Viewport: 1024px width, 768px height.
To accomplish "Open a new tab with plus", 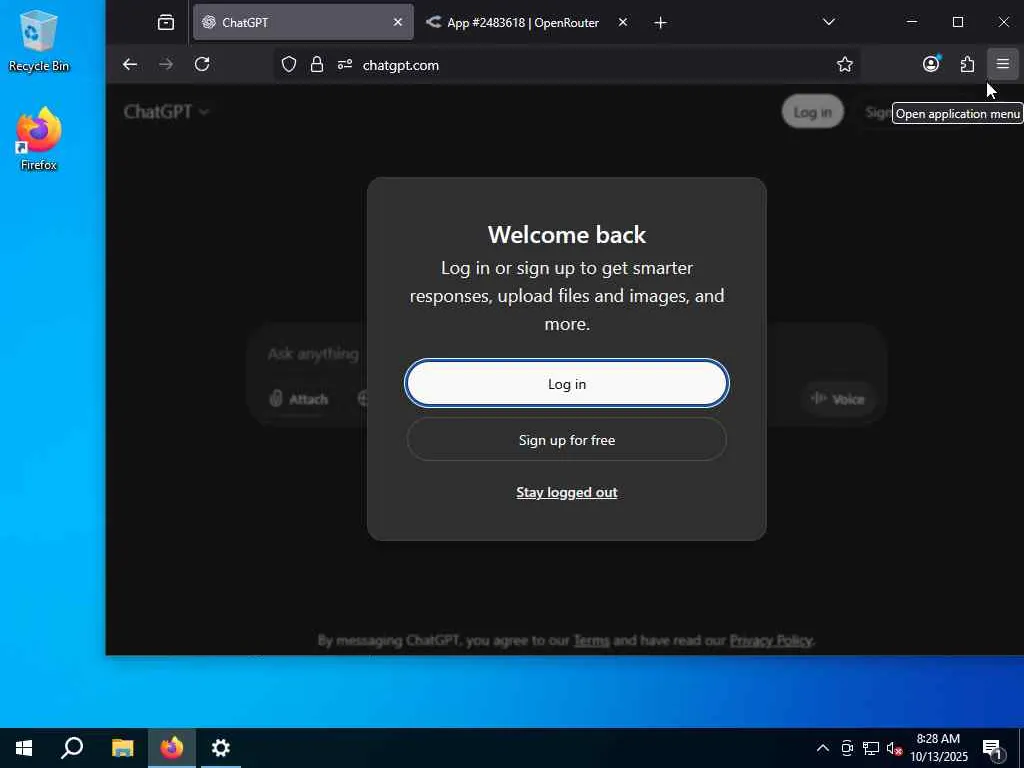I will click(x=660, y=22).
